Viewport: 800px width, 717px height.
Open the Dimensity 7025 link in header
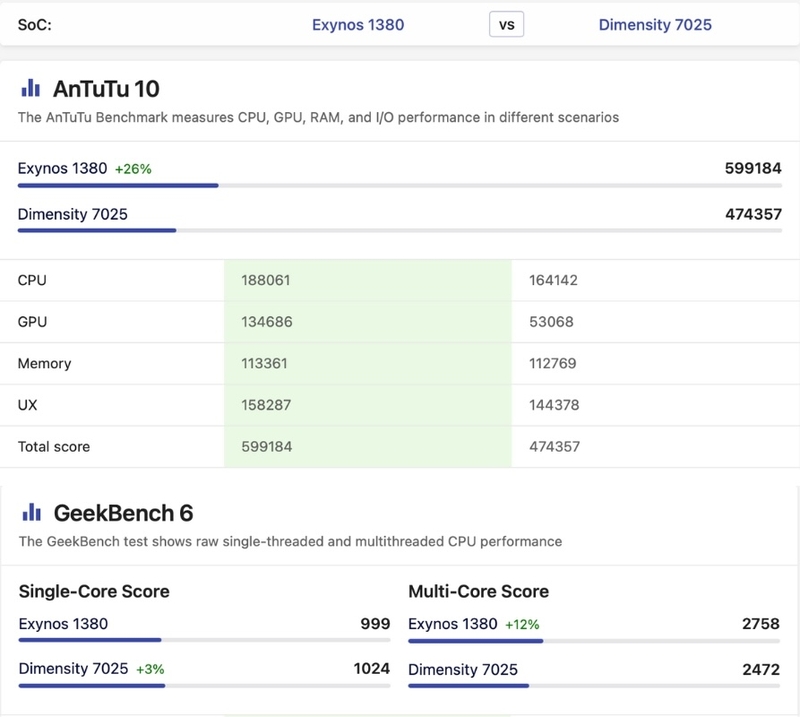(655, 24)
